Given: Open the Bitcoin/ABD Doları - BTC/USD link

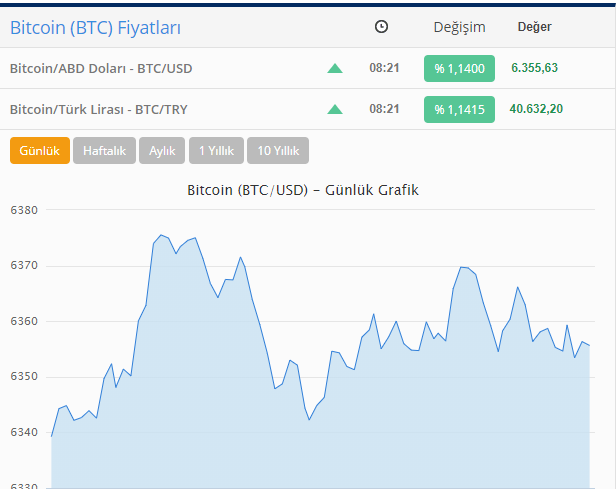Looking at the screenshot, I should 101,68.
